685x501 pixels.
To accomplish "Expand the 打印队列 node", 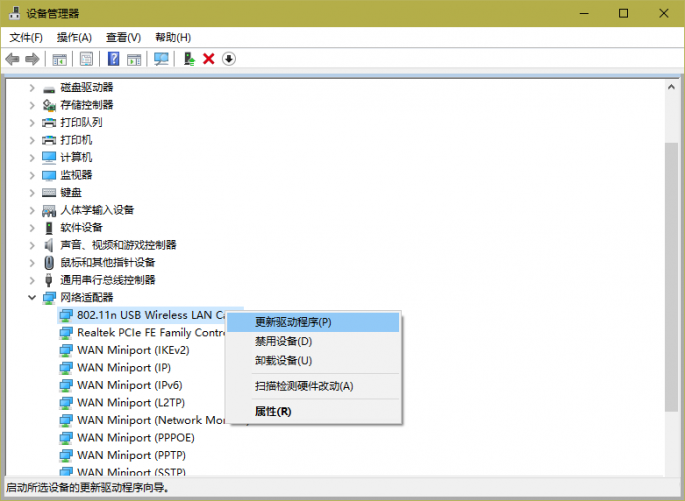I will [x=32, y=123].
